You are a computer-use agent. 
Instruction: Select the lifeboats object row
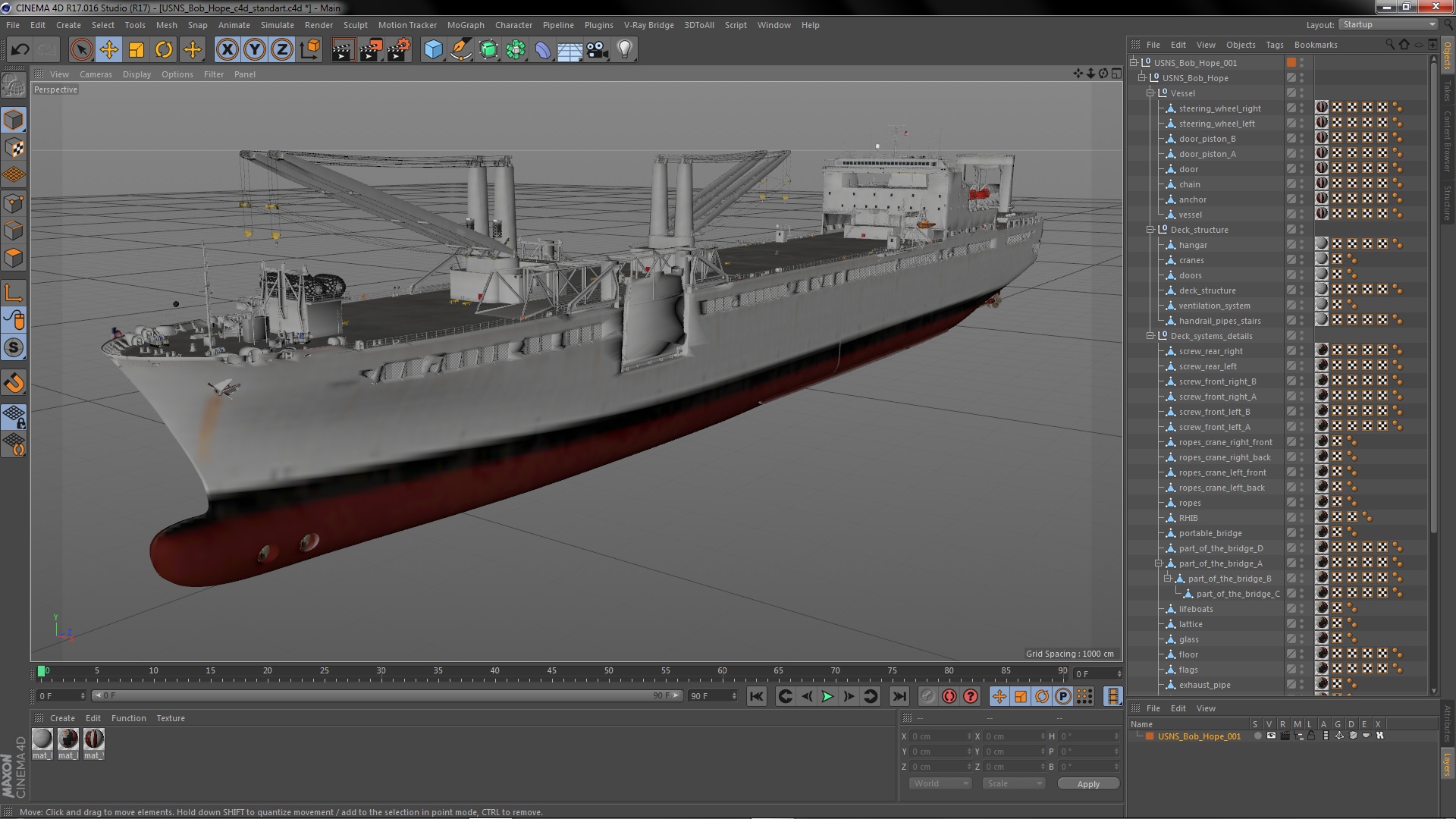1195,609
